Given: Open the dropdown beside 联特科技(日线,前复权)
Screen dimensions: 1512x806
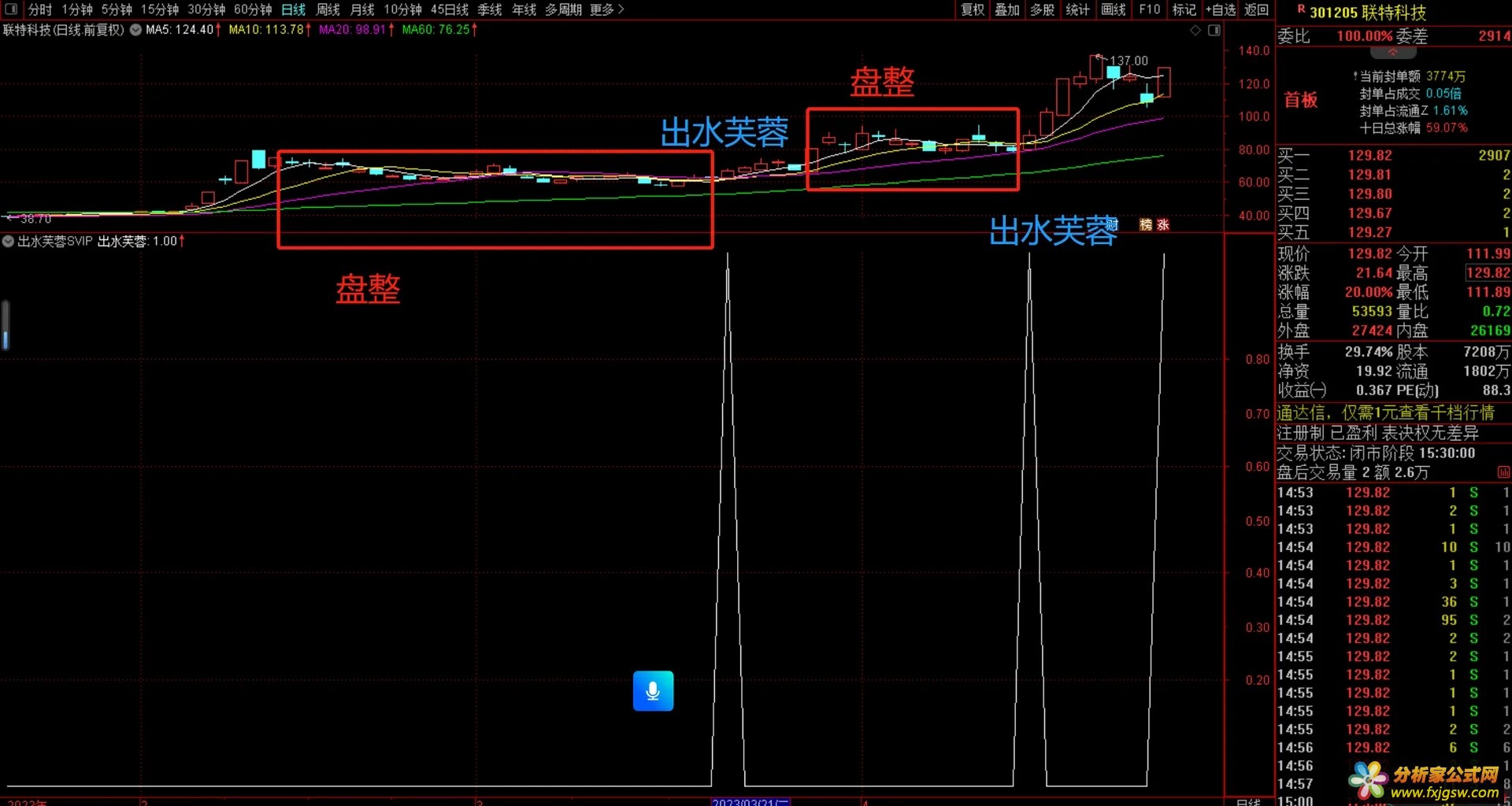Looking at the screenshot, I should [x=136, y=30].
